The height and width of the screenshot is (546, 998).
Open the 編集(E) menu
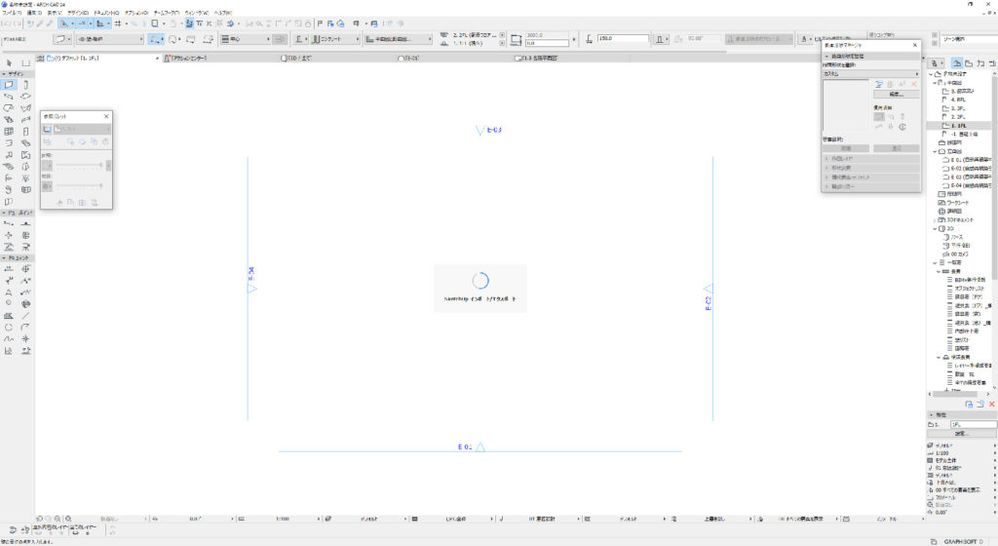click(x=34, y=13)
